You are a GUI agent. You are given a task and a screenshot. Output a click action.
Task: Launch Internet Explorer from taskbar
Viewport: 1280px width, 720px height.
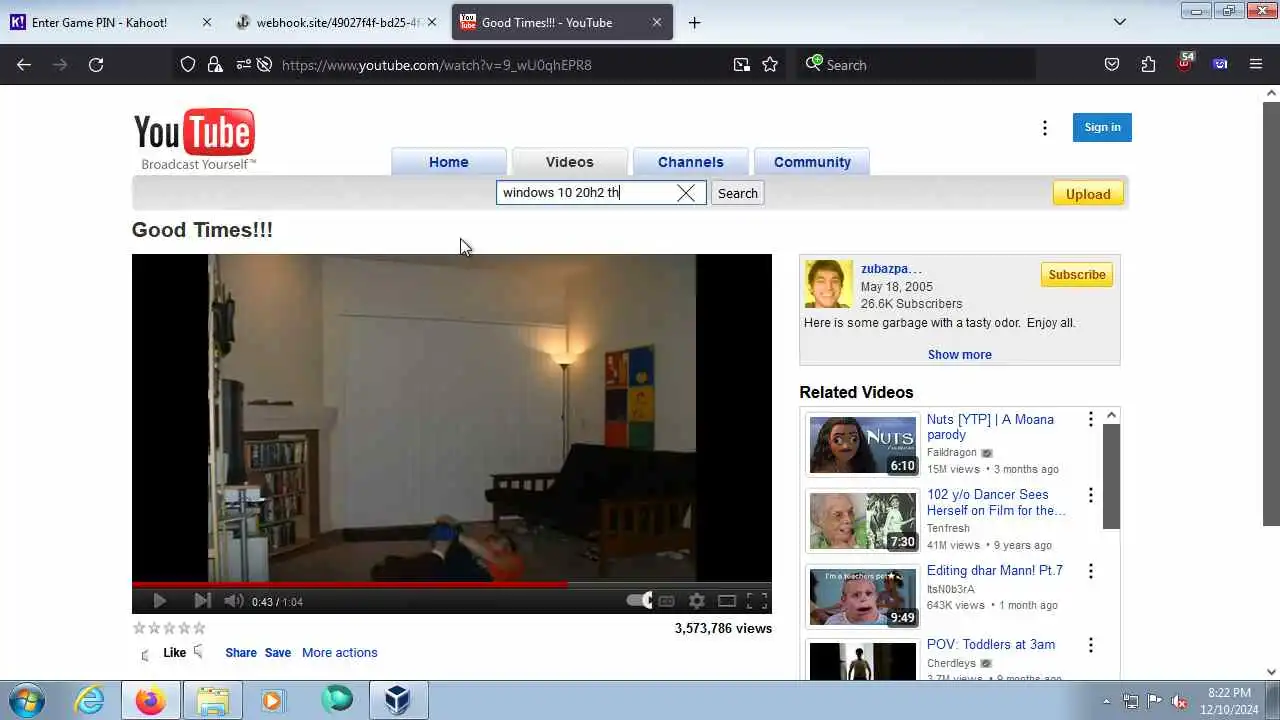point(90,700)
